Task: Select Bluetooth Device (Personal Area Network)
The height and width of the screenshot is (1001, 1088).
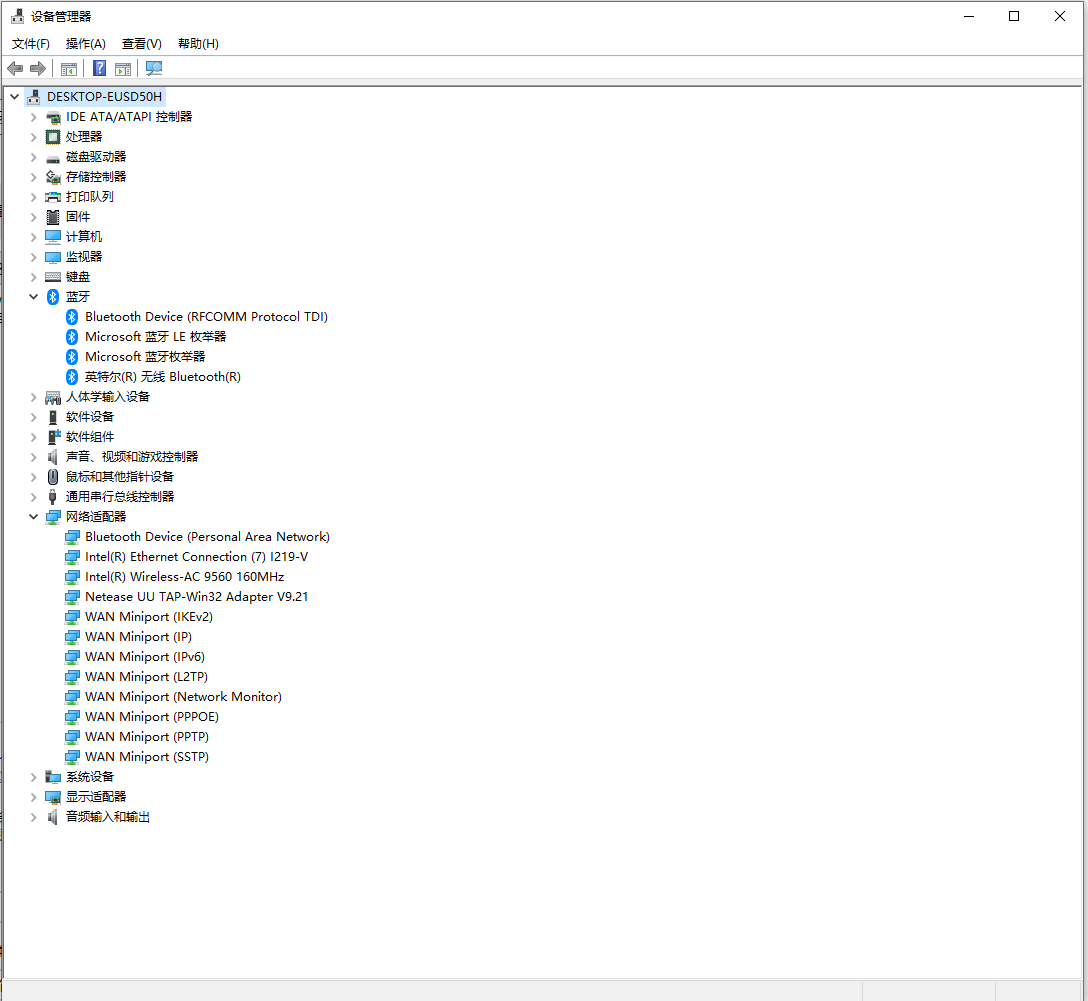Action: 207,537
